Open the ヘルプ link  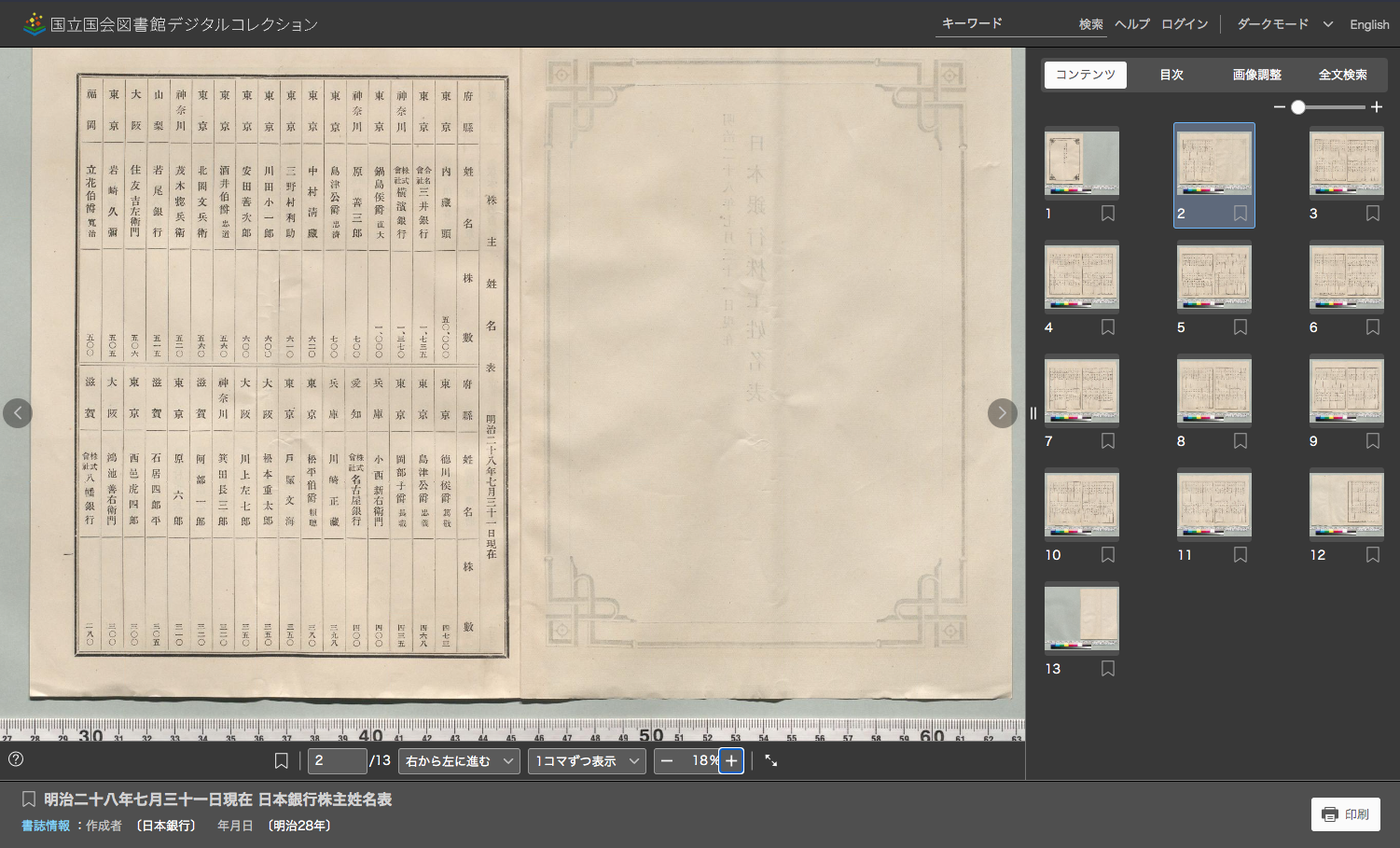click(x=1132, y=24)
